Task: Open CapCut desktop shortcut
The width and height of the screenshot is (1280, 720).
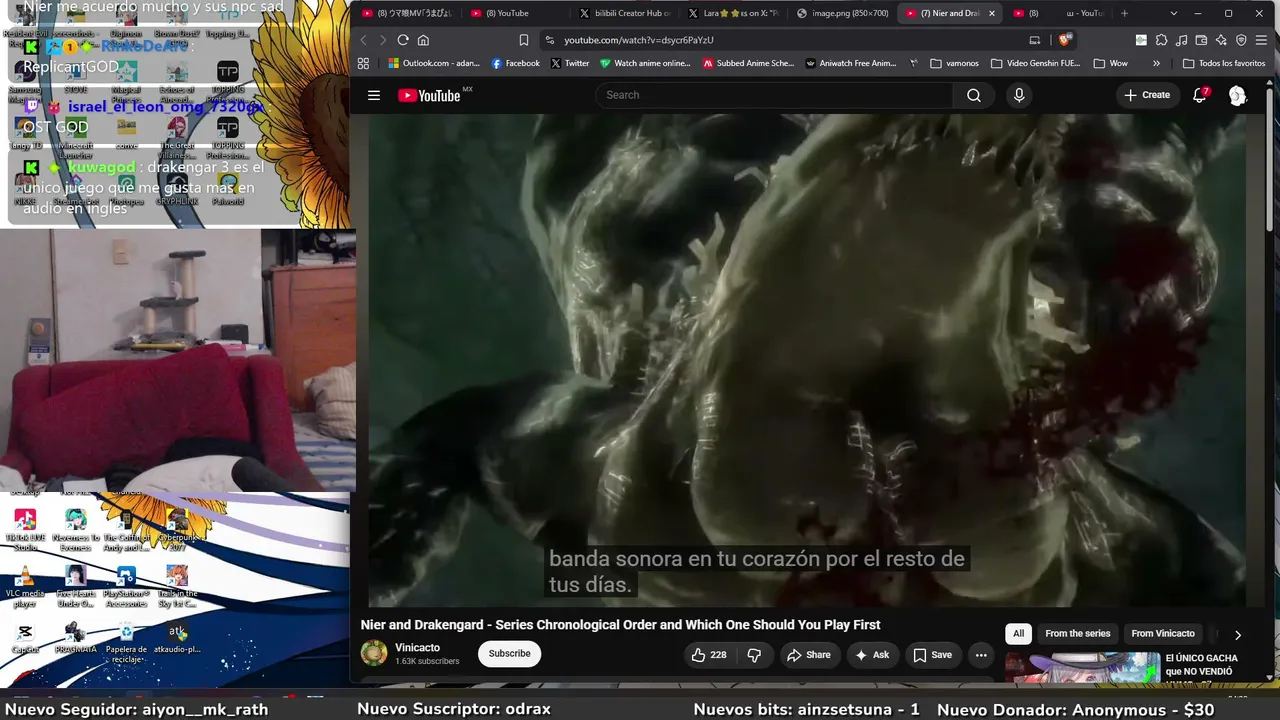Action: pos(25,638)
